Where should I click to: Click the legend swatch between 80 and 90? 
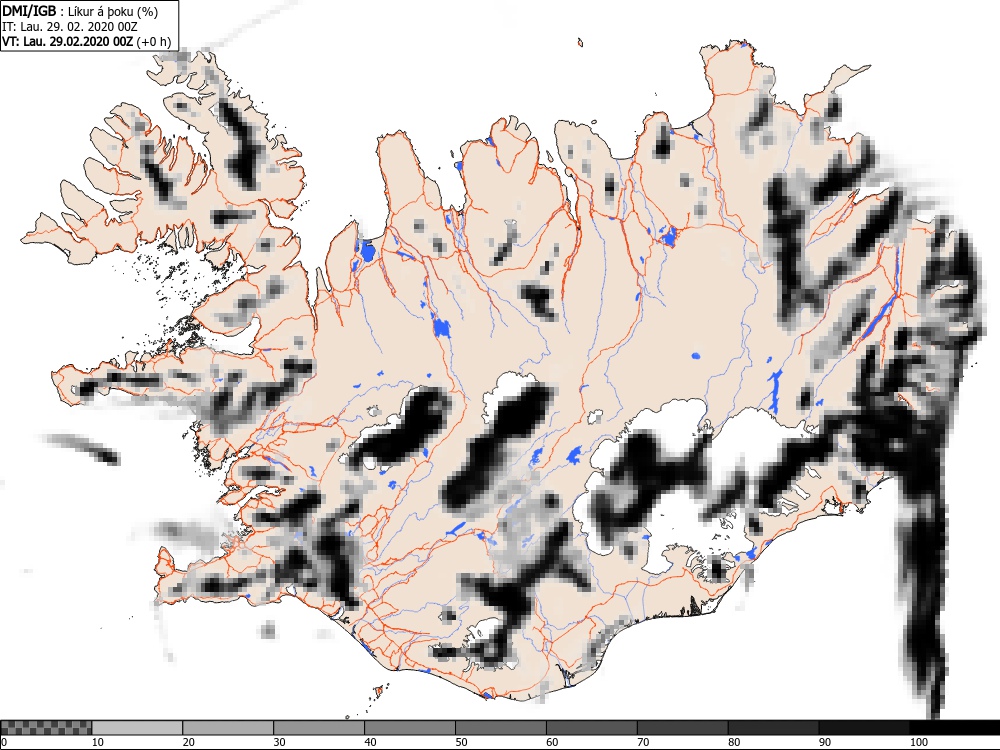pos(774,727)
